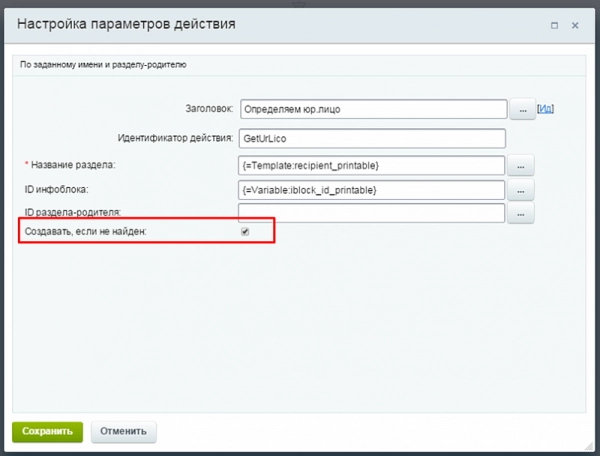Click the empty ID раздела-родителя field
Screen dimensions: 600x456
(372, 213)
